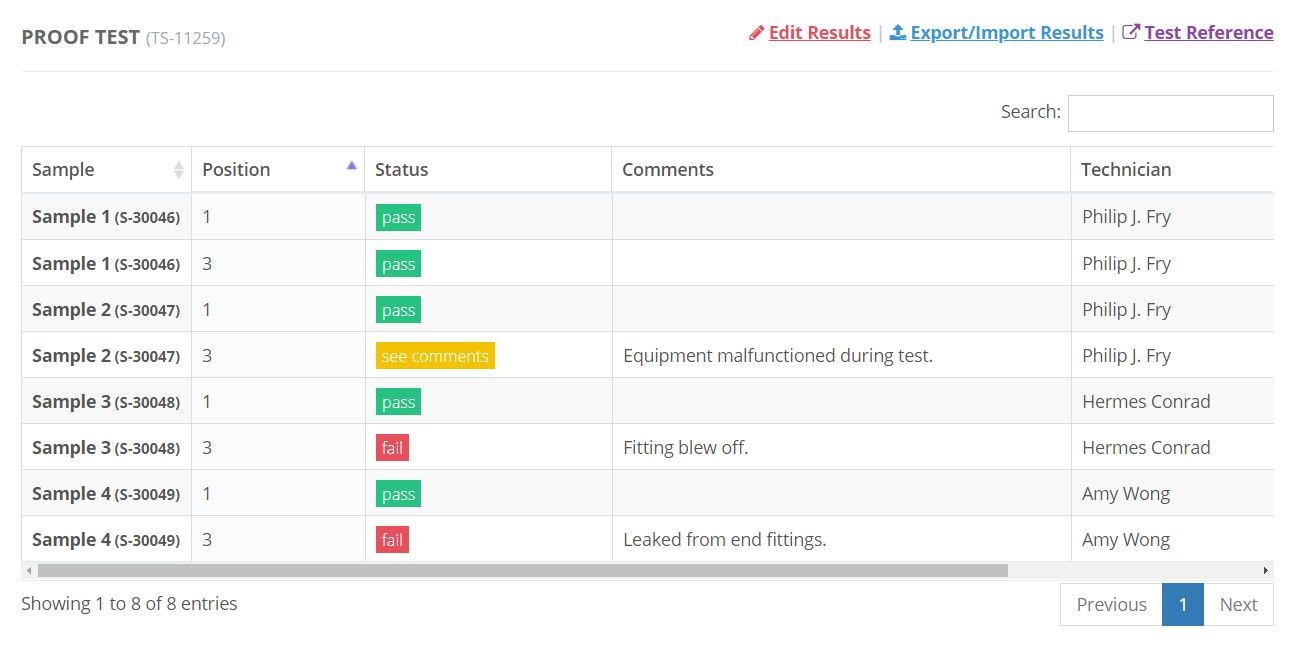Click the Status column header
This screenshot has width=1295, height=653.
401,170
